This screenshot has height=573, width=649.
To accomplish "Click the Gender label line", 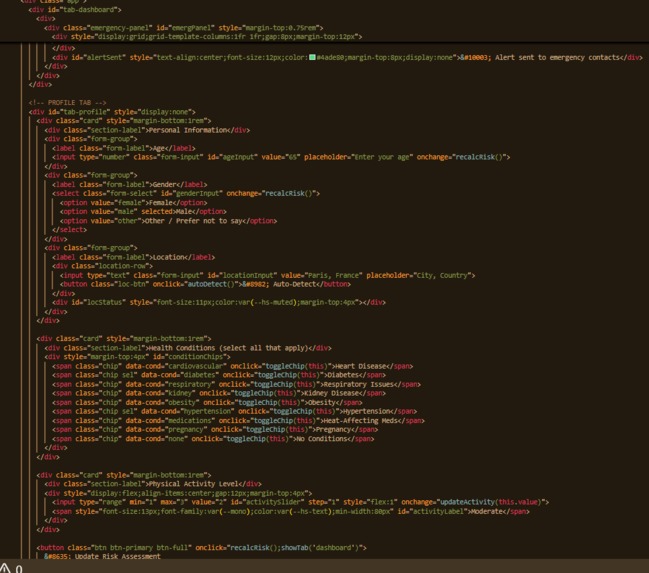I will point(130,185).
